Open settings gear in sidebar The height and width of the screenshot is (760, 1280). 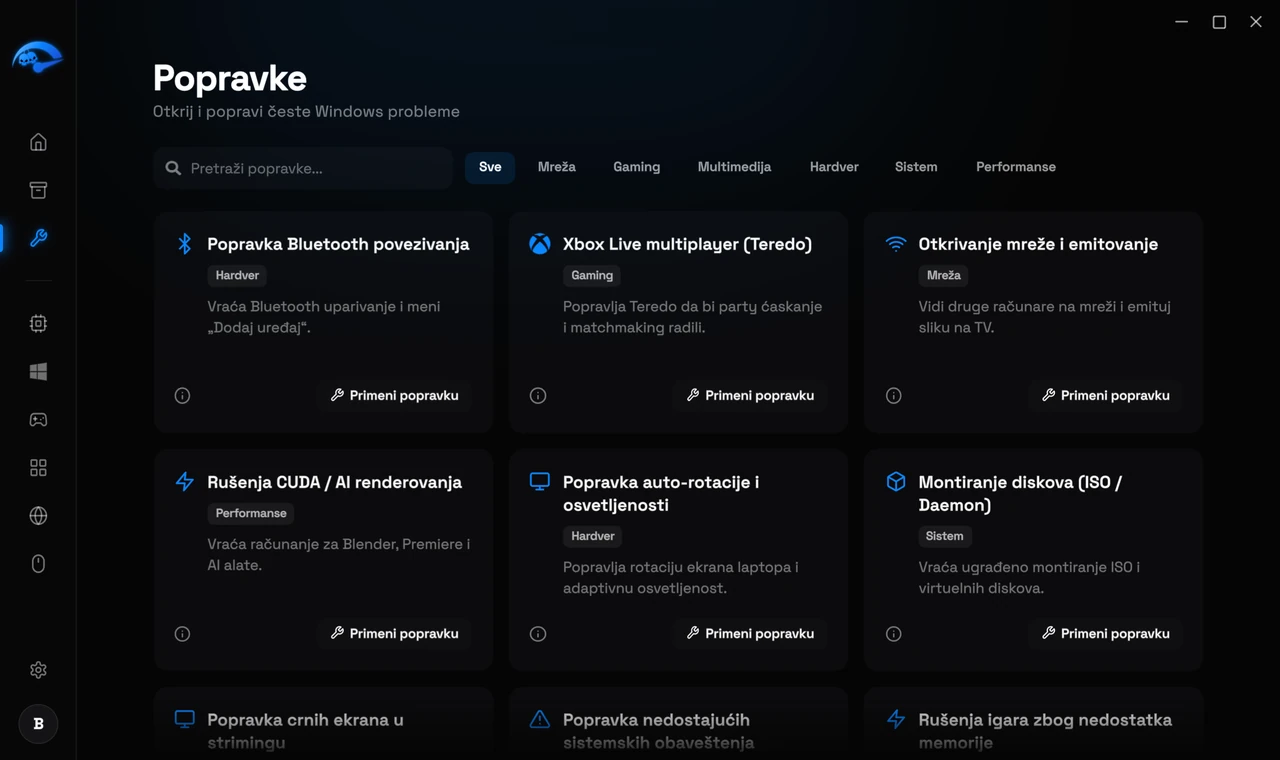pyautogui.click(x=38, y=670)
